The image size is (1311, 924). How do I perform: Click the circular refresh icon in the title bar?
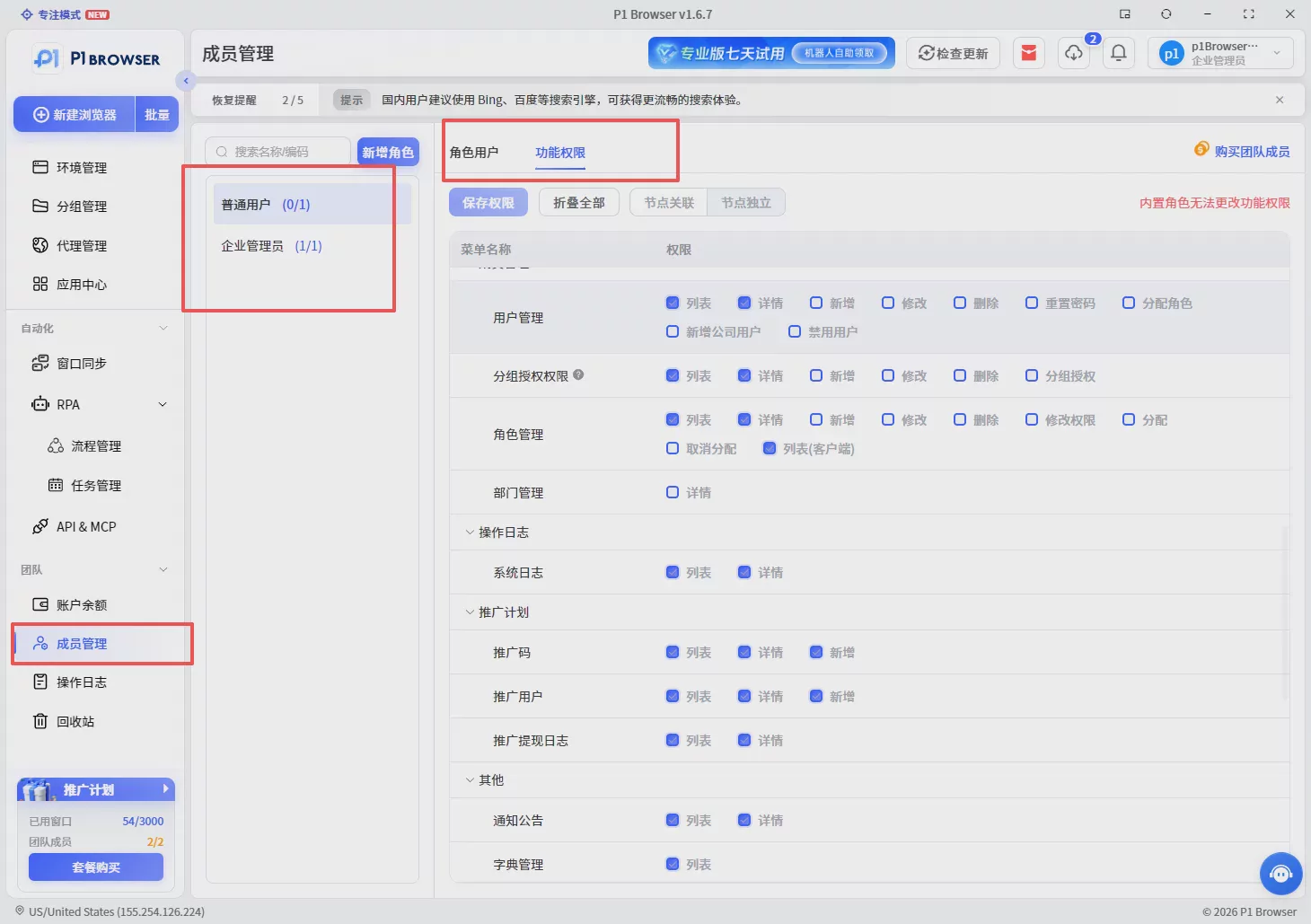1166,14
